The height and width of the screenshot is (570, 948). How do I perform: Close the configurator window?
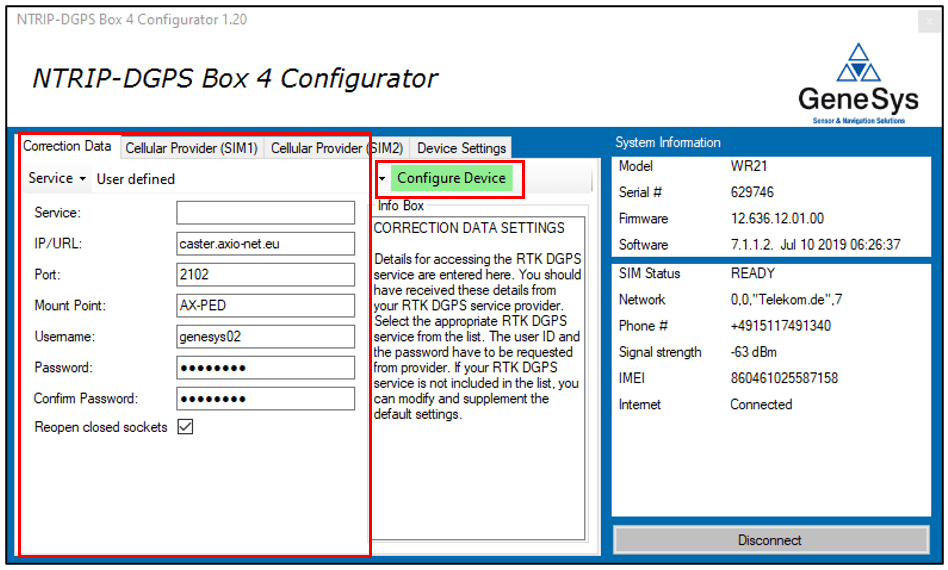[x=929, y=22]
